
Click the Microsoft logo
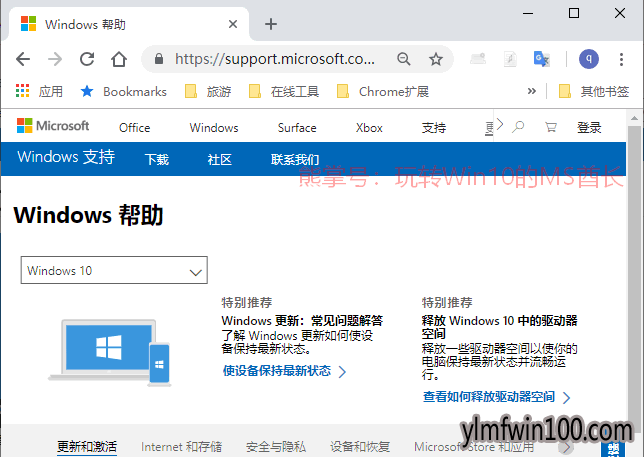(x=53, y=126)
